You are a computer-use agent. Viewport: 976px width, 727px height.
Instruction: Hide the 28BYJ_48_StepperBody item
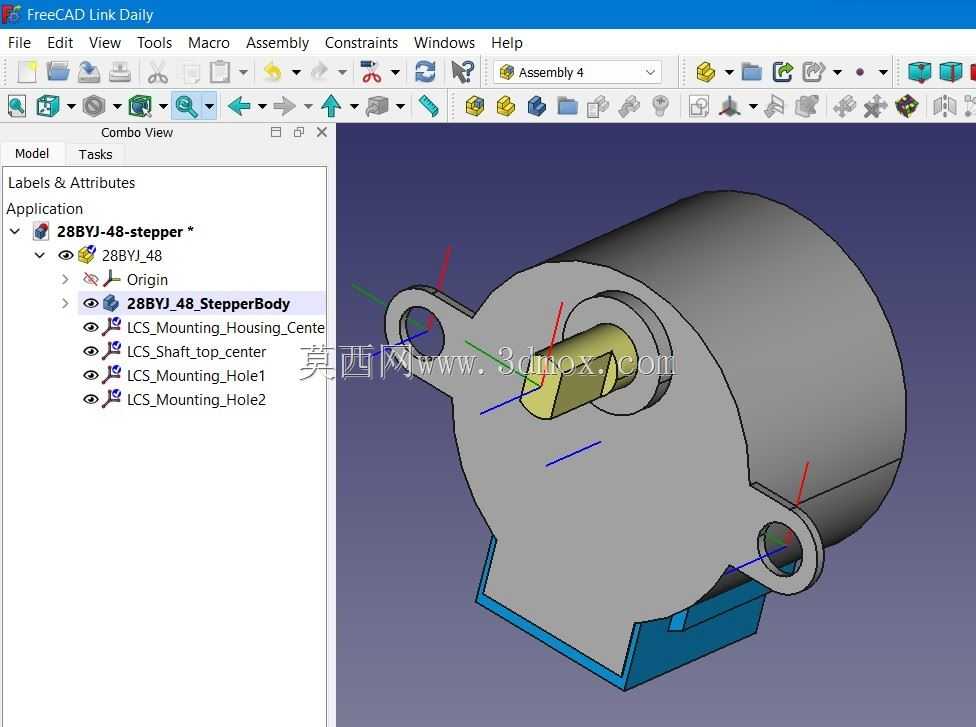(x=91, y=303)
